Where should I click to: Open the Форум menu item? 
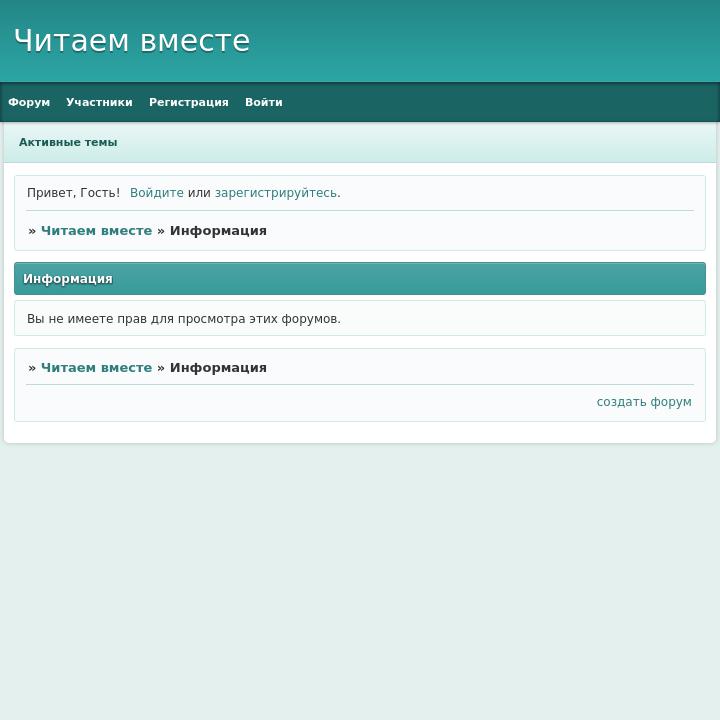(29, 102)
